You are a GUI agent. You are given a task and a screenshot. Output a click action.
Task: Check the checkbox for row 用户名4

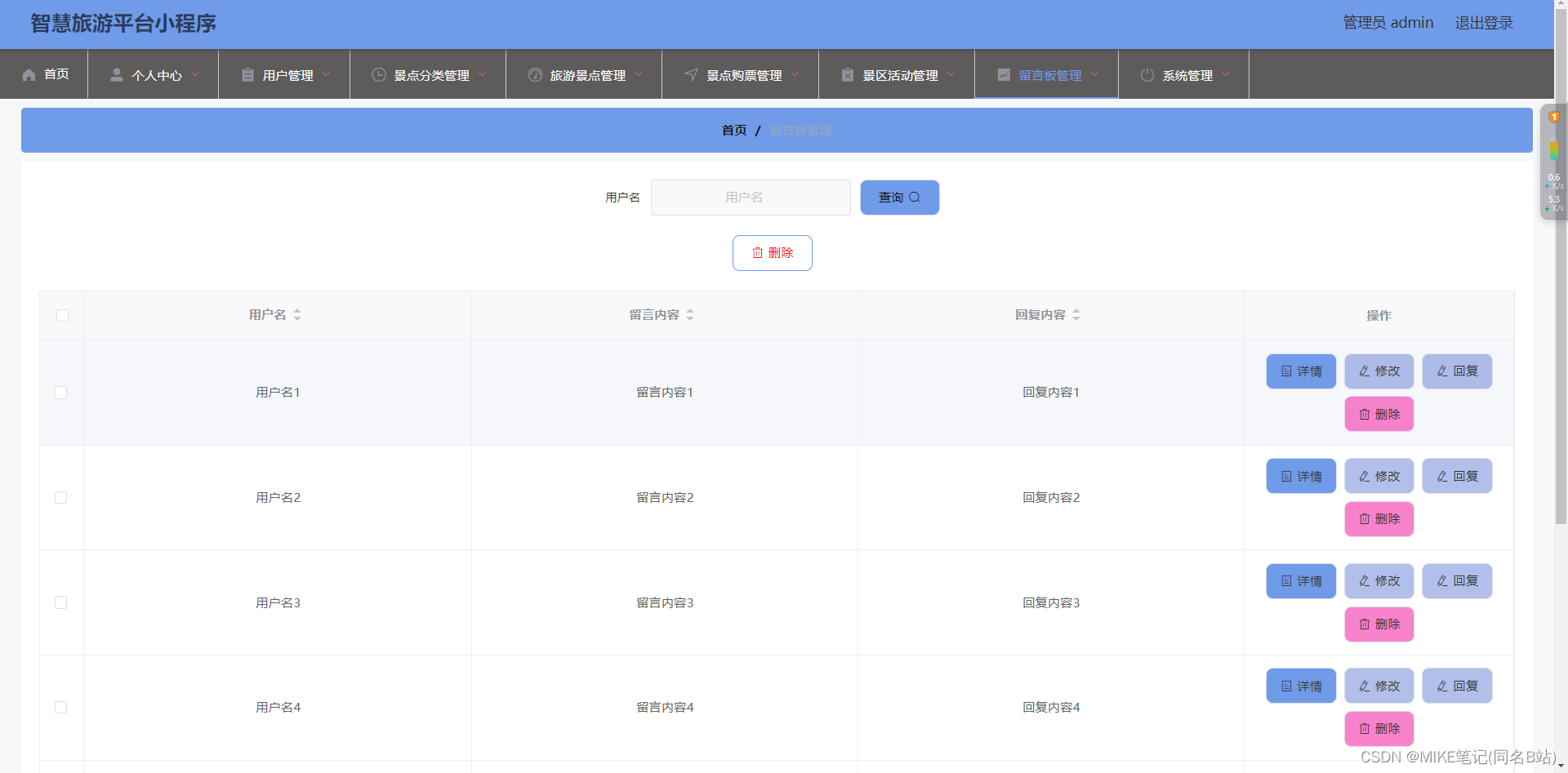tap(61, 708)
